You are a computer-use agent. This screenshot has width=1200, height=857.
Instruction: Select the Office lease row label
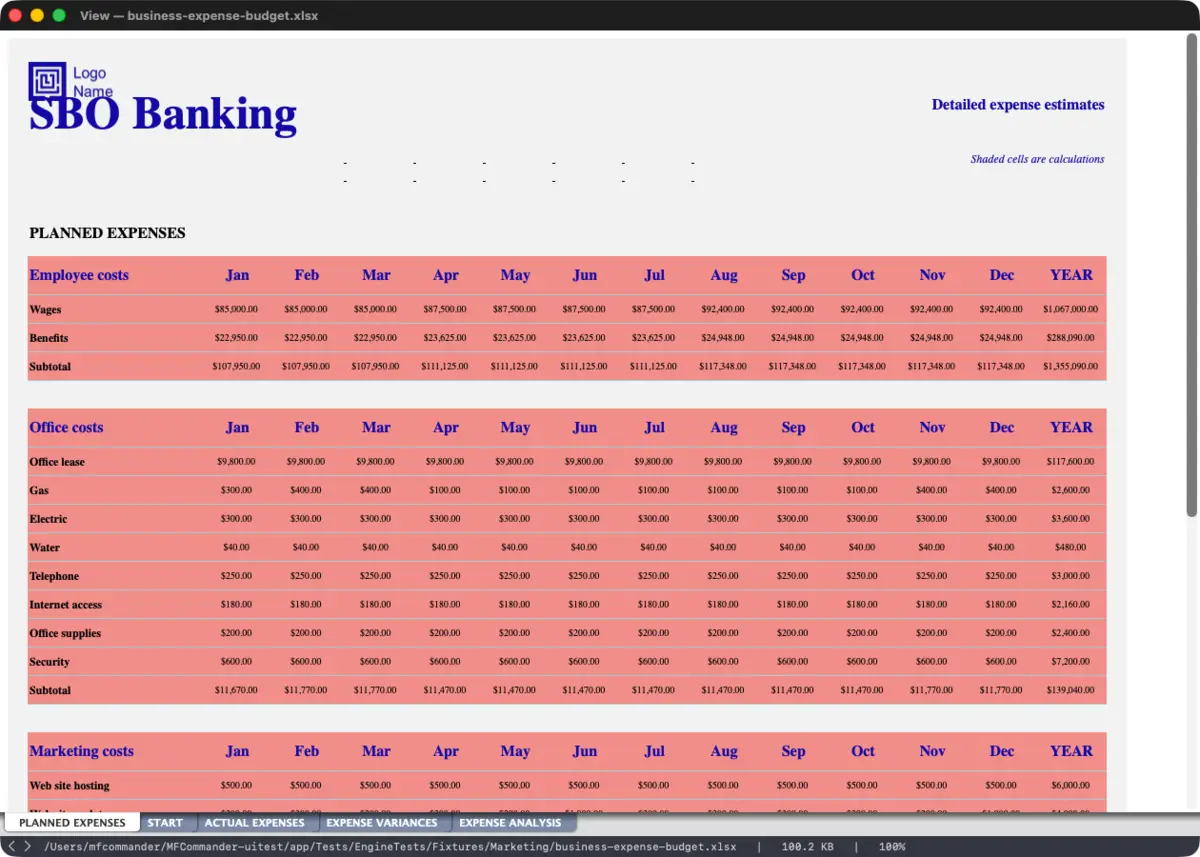57,462
